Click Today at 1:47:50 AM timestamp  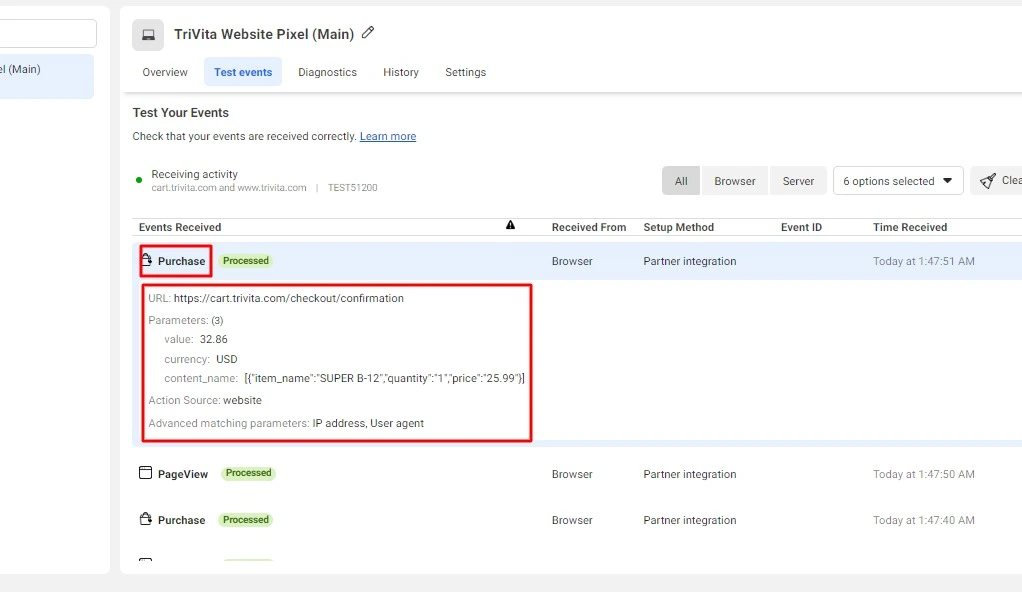(924, 474)
